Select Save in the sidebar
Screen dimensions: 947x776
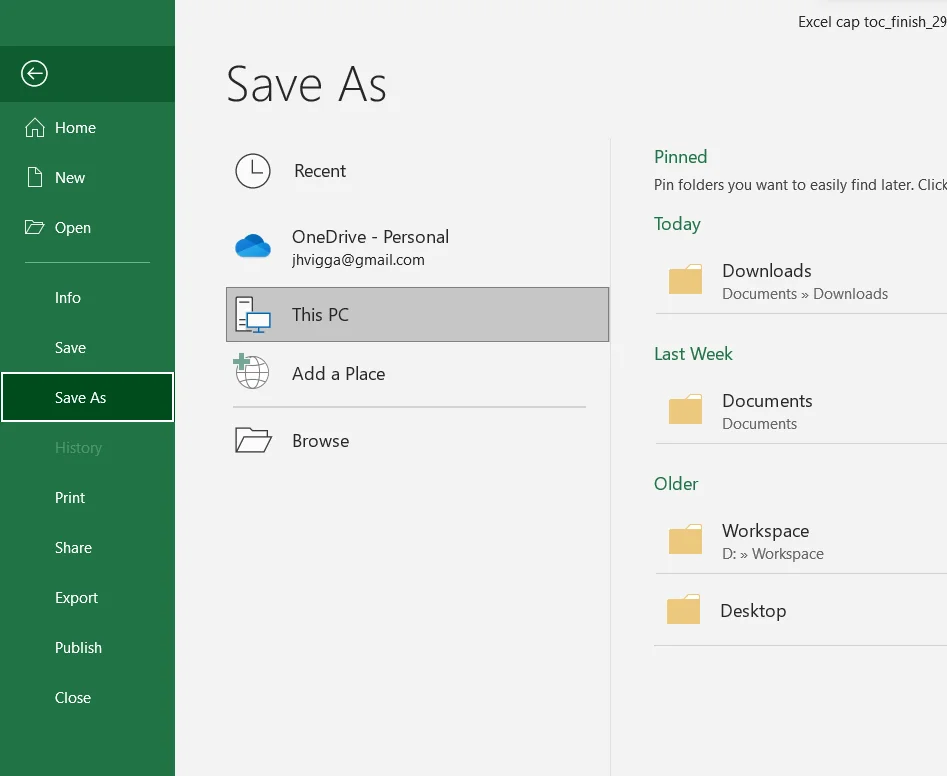coord(88,348)
